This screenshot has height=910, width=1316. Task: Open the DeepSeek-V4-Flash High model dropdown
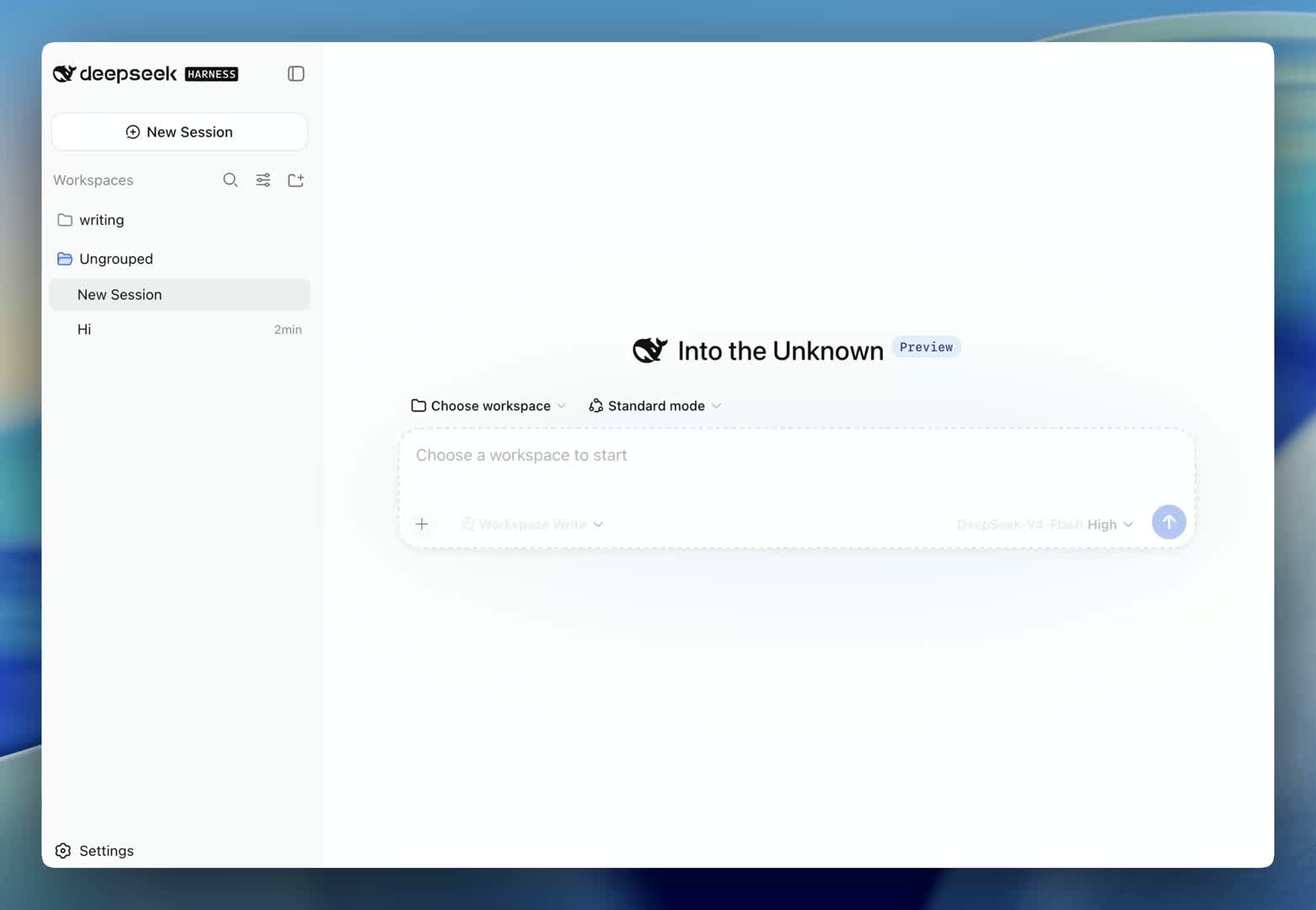(x=1045, y=524)
